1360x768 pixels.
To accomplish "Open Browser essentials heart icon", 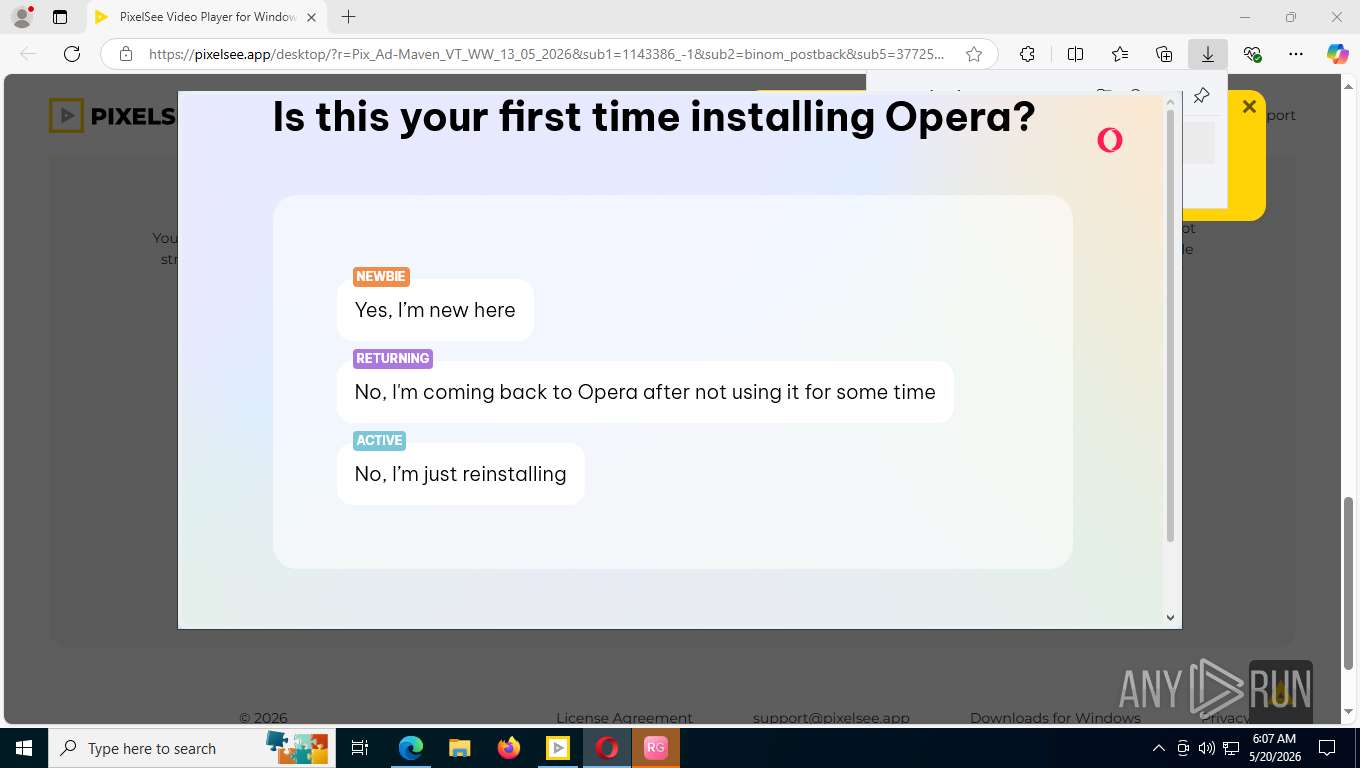I will pos(1252,54).
